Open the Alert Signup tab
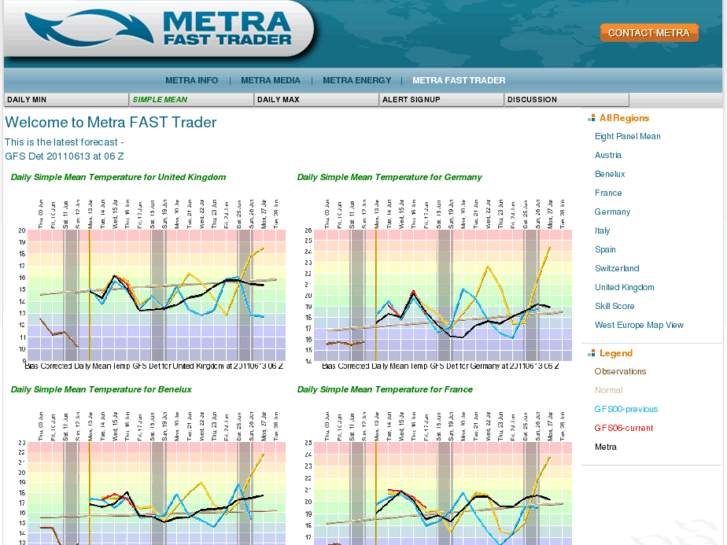The image size is (727, 545). (442, 100)
